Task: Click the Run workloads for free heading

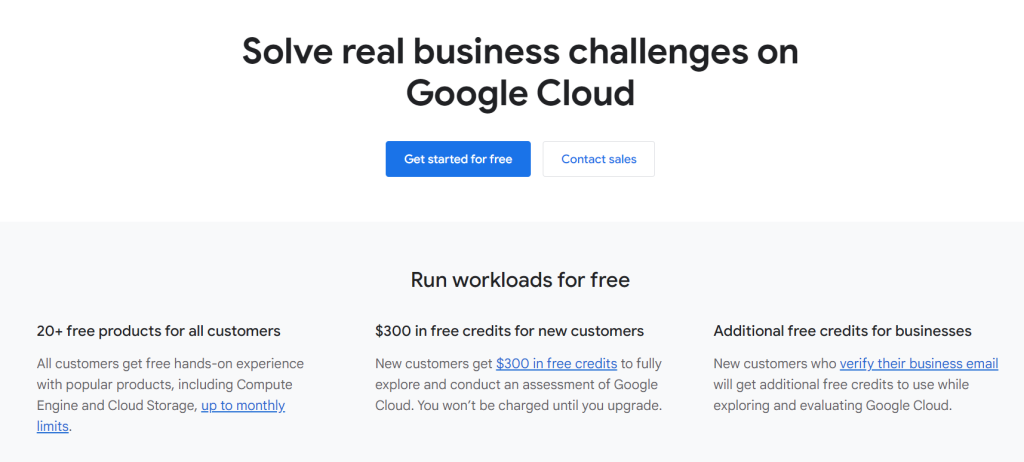Action: 520,280
